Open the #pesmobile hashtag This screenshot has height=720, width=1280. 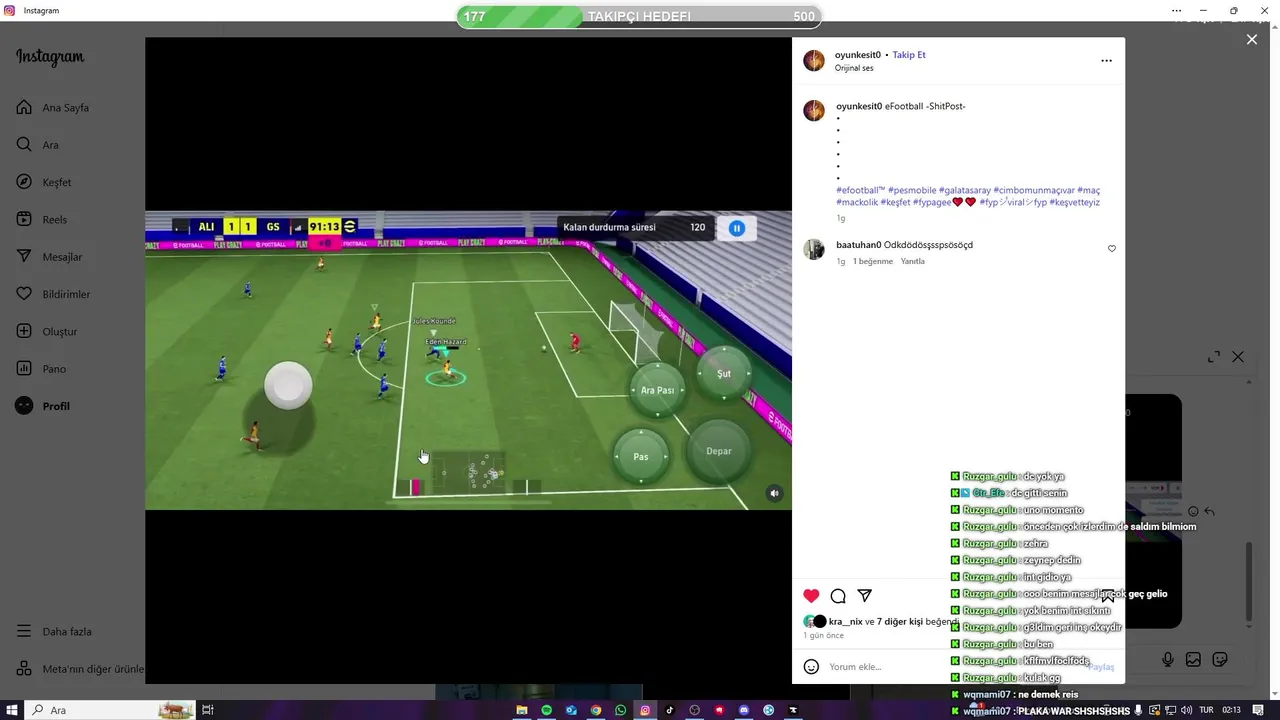[912, 190]
